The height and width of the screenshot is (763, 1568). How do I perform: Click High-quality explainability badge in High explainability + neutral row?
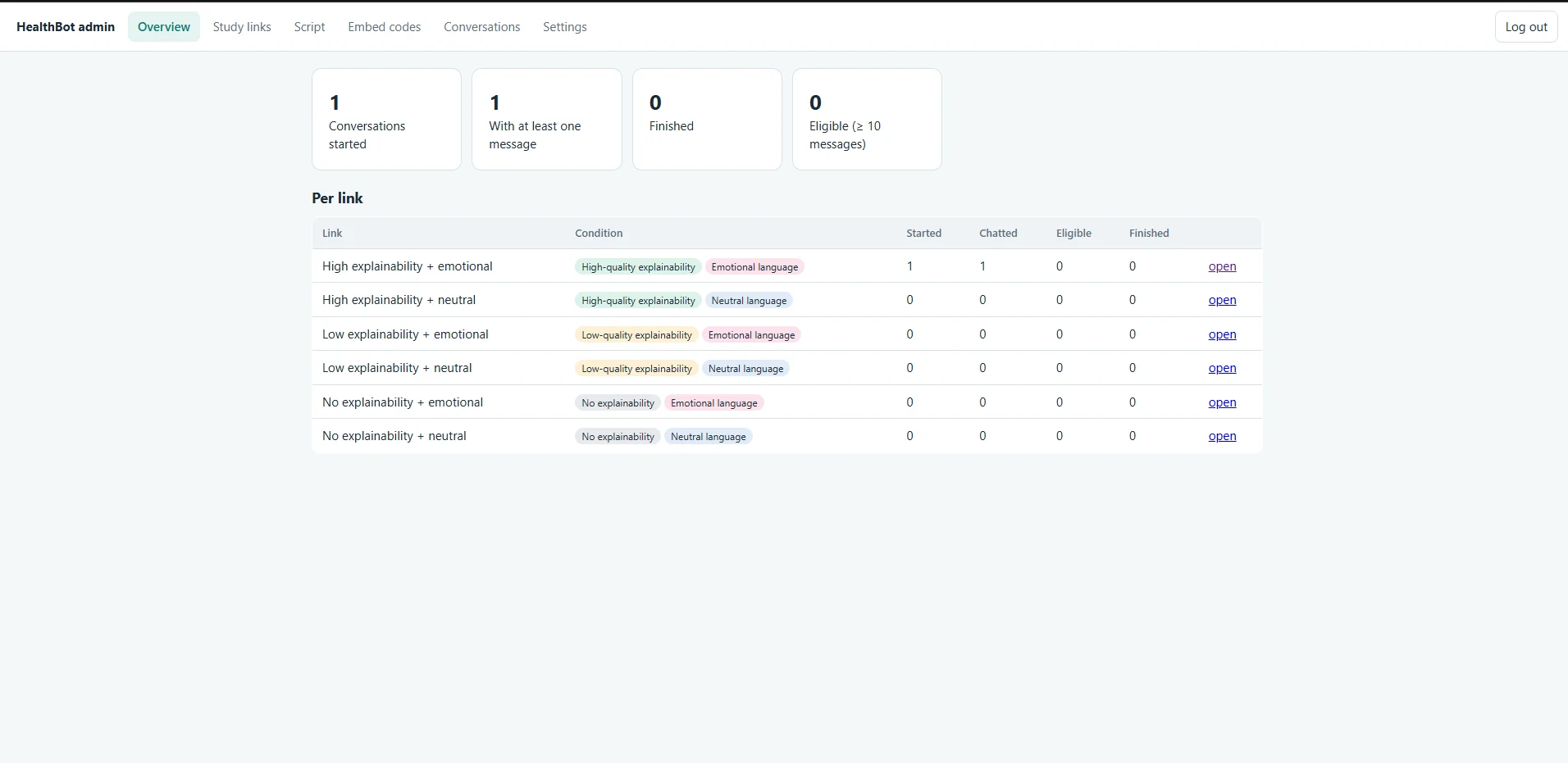coord(638,301)
